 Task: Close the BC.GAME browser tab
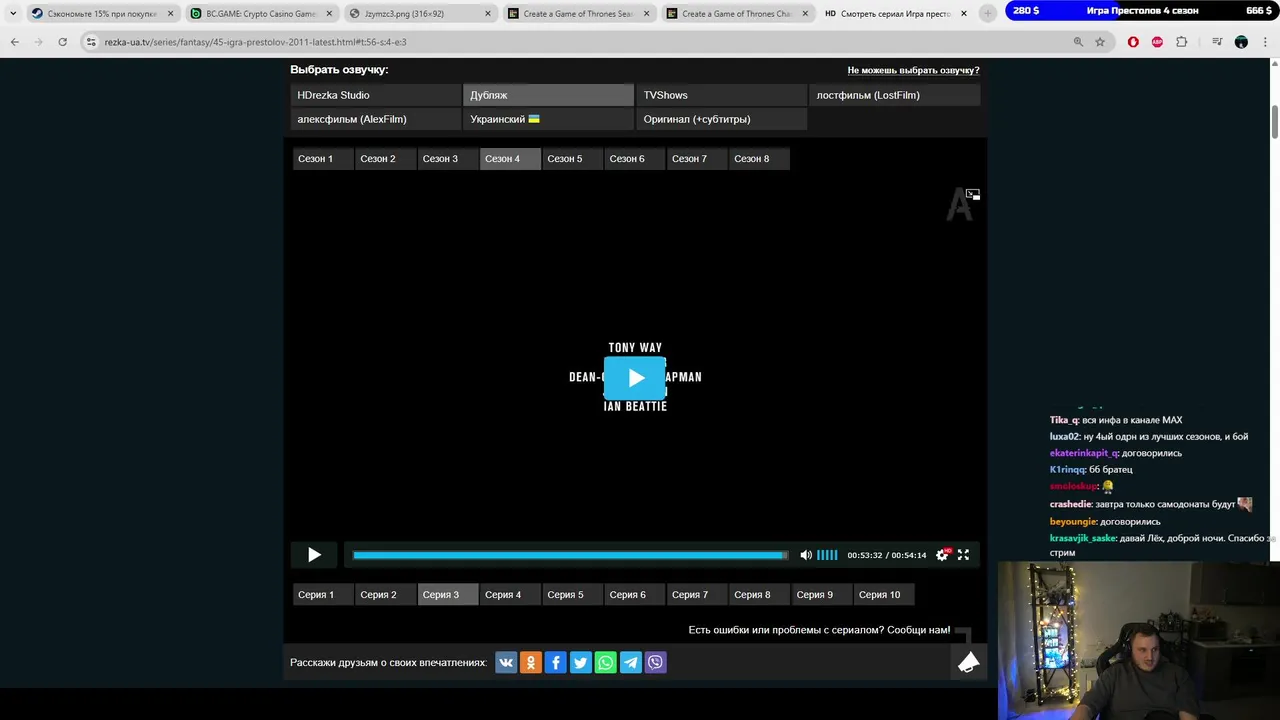pyautogui.click(x=329, y=14)
